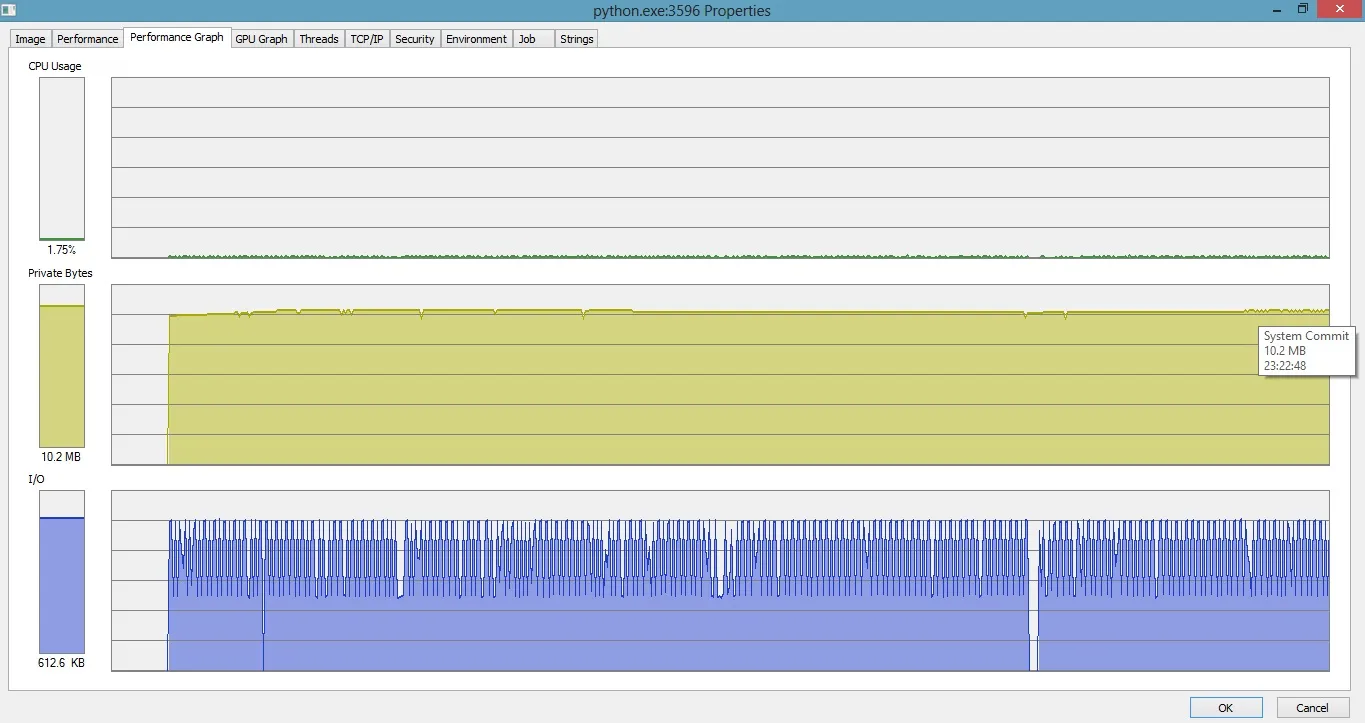This screenshot has height=723, width=1365.
Task: Click the CPU Usage level bar
Action: pos(62,159)
